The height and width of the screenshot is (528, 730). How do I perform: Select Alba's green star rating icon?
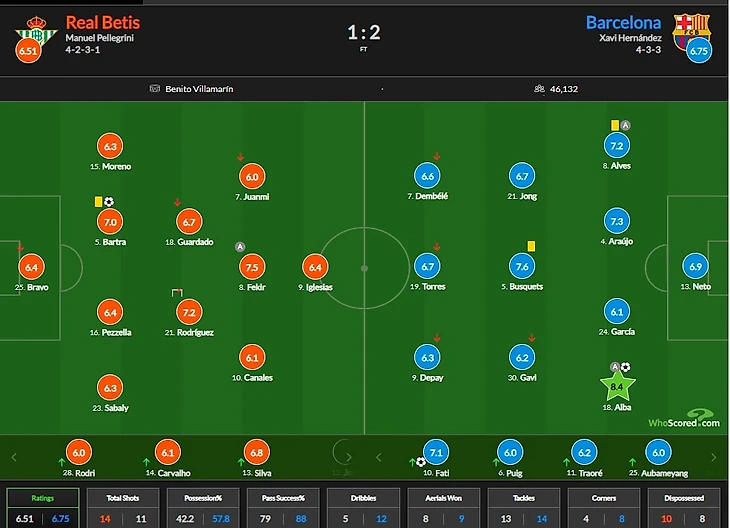[617, 386]
